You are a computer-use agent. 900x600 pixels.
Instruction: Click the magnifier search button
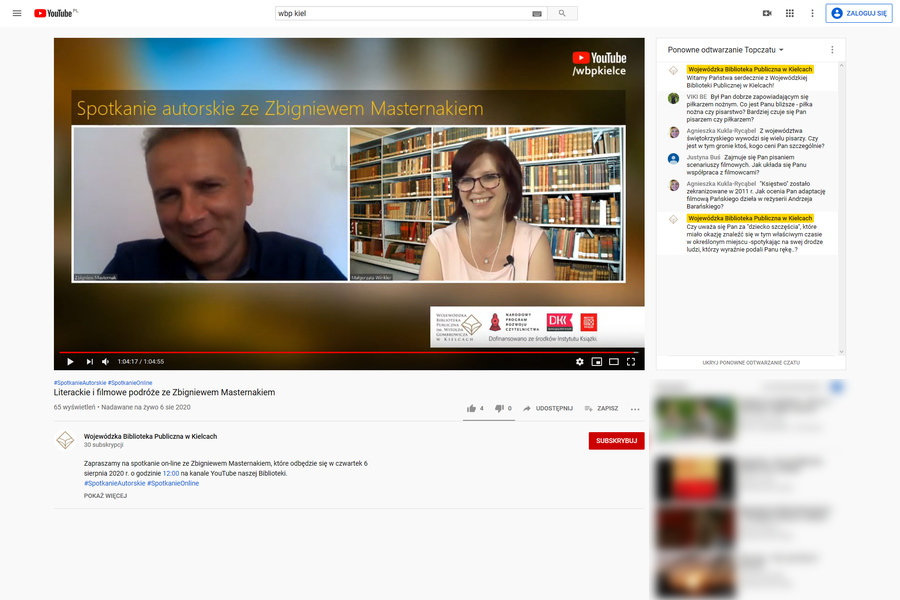coord(562,13)
